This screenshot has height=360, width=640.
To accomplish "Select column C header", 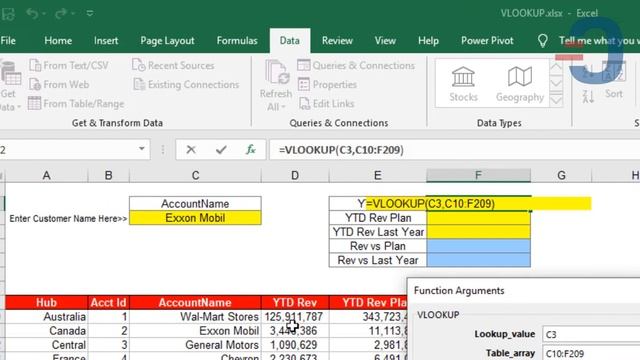I will click(x=195, y=176).
